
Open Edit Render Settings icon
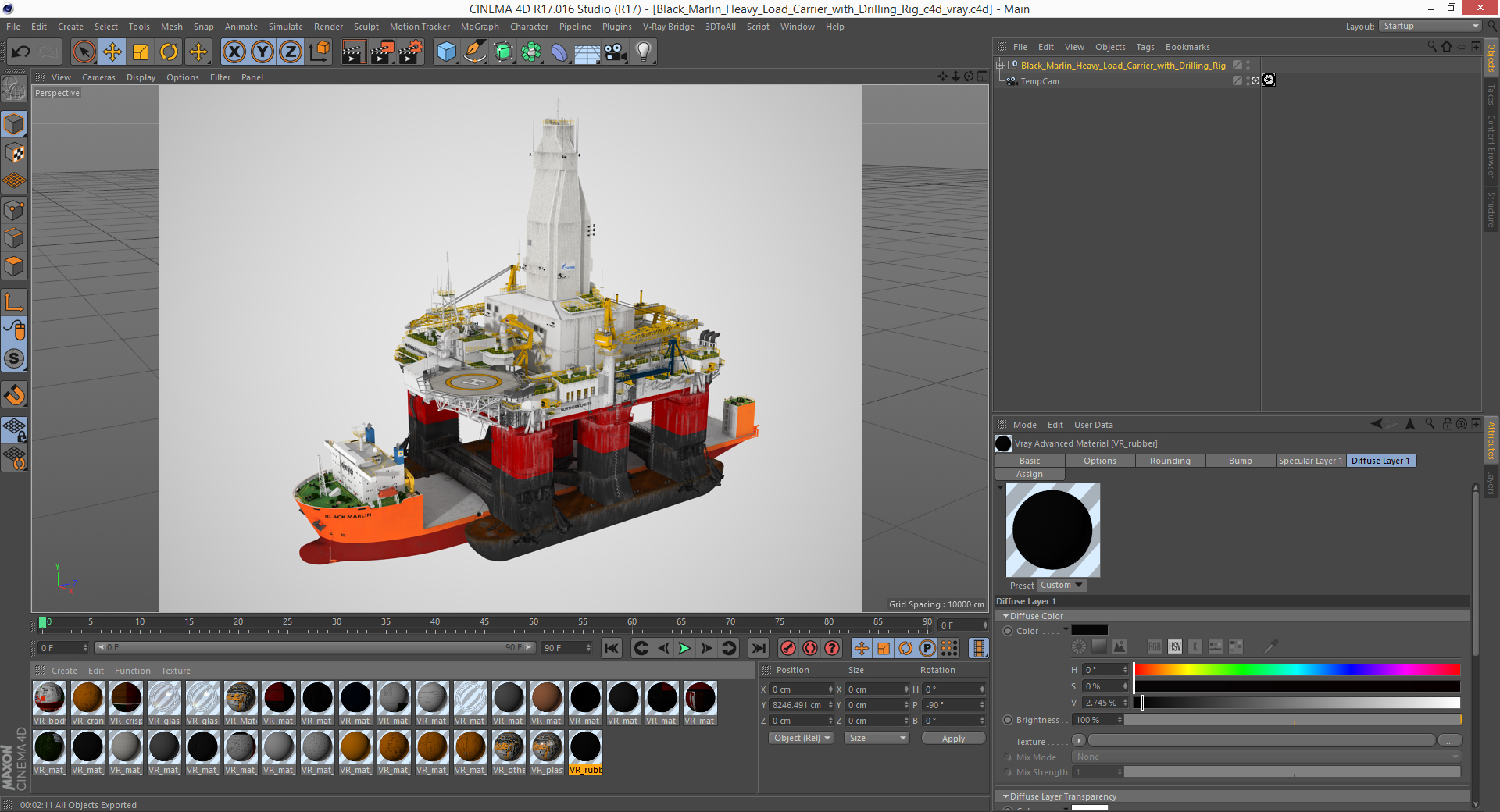pos(411,52)
